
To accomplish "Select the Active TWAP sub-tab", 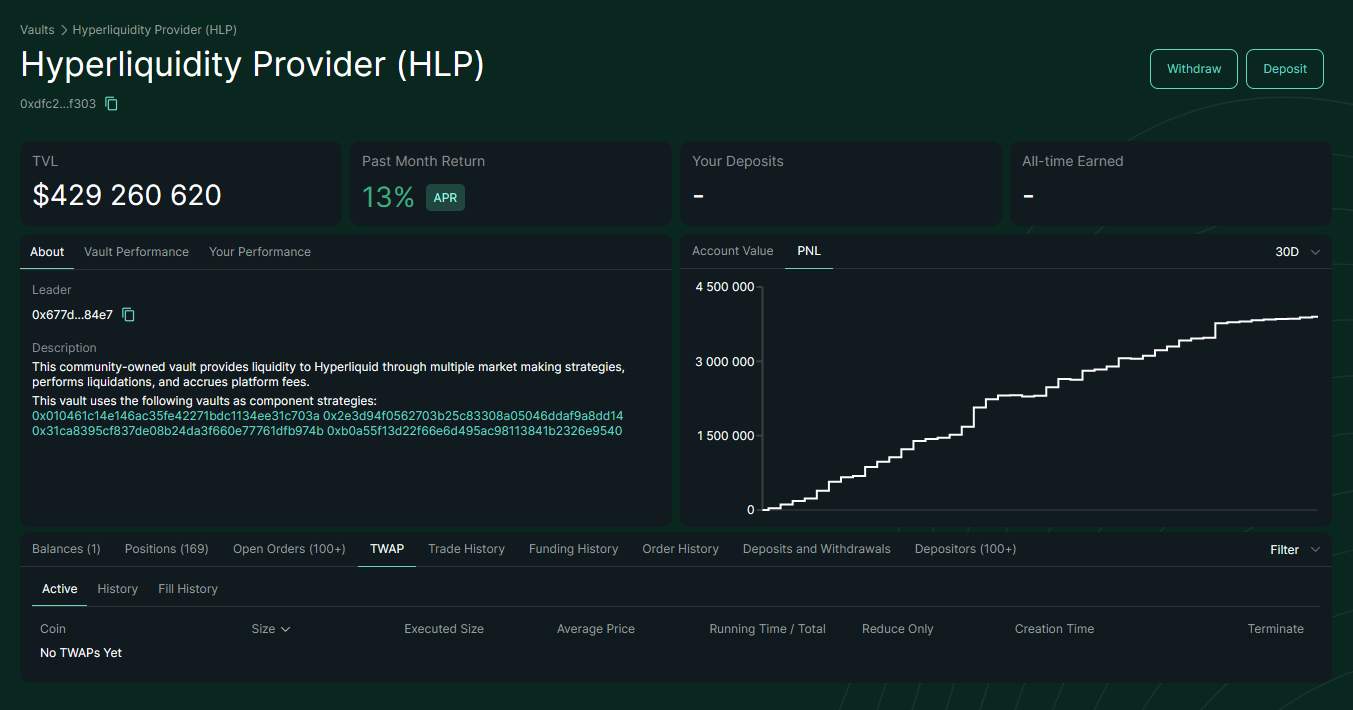I will [x=60, y=589].
